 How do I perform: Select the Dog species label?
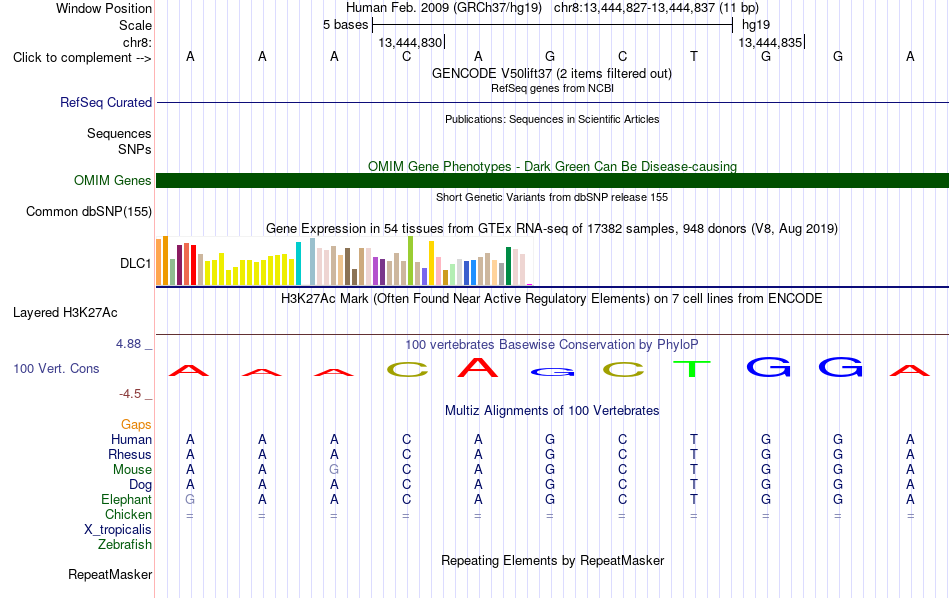140,485
